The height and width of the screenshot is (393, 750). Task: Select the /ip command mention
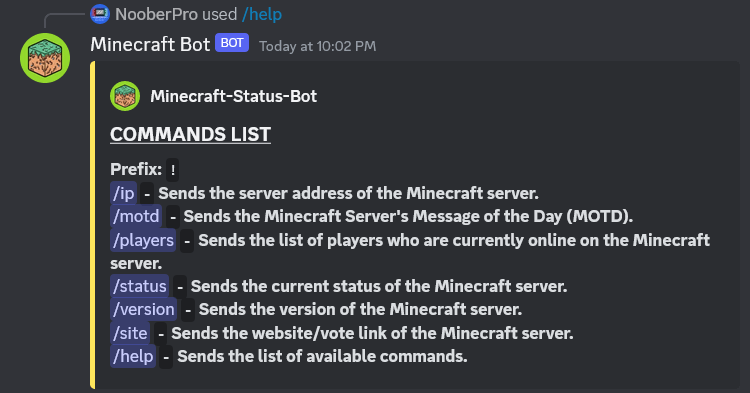click(123, 193)
